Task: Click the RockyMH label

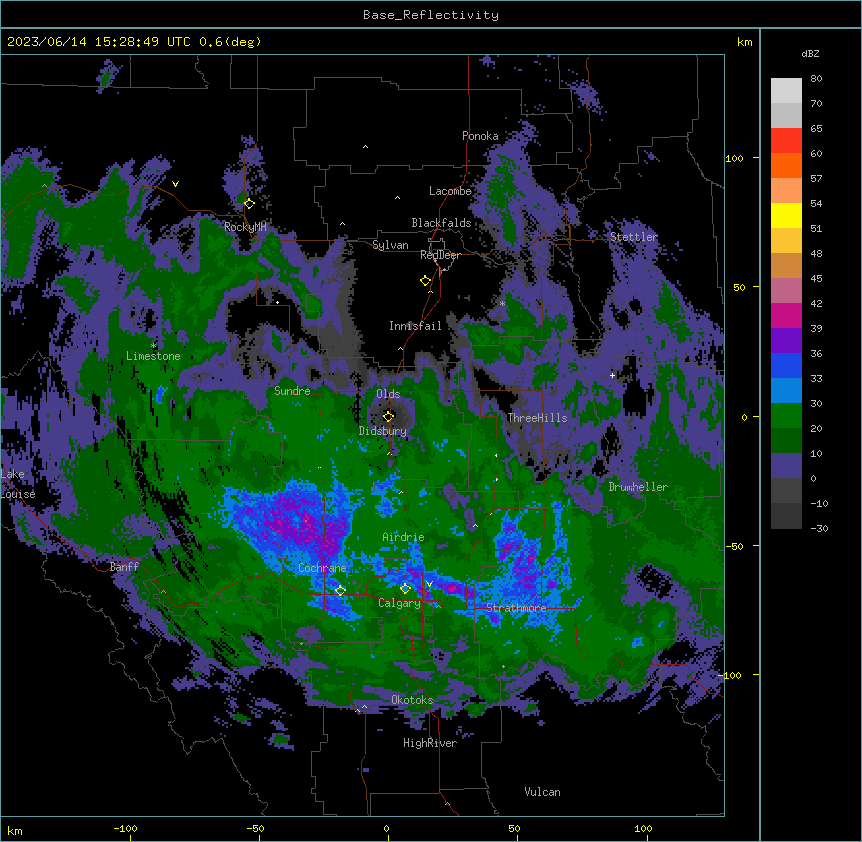Action: coord(245,226)
